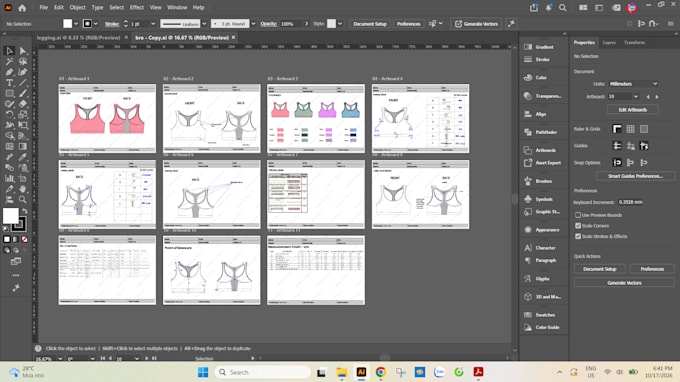Open the Window menu
680x382 pixels.
coord(177,7)
